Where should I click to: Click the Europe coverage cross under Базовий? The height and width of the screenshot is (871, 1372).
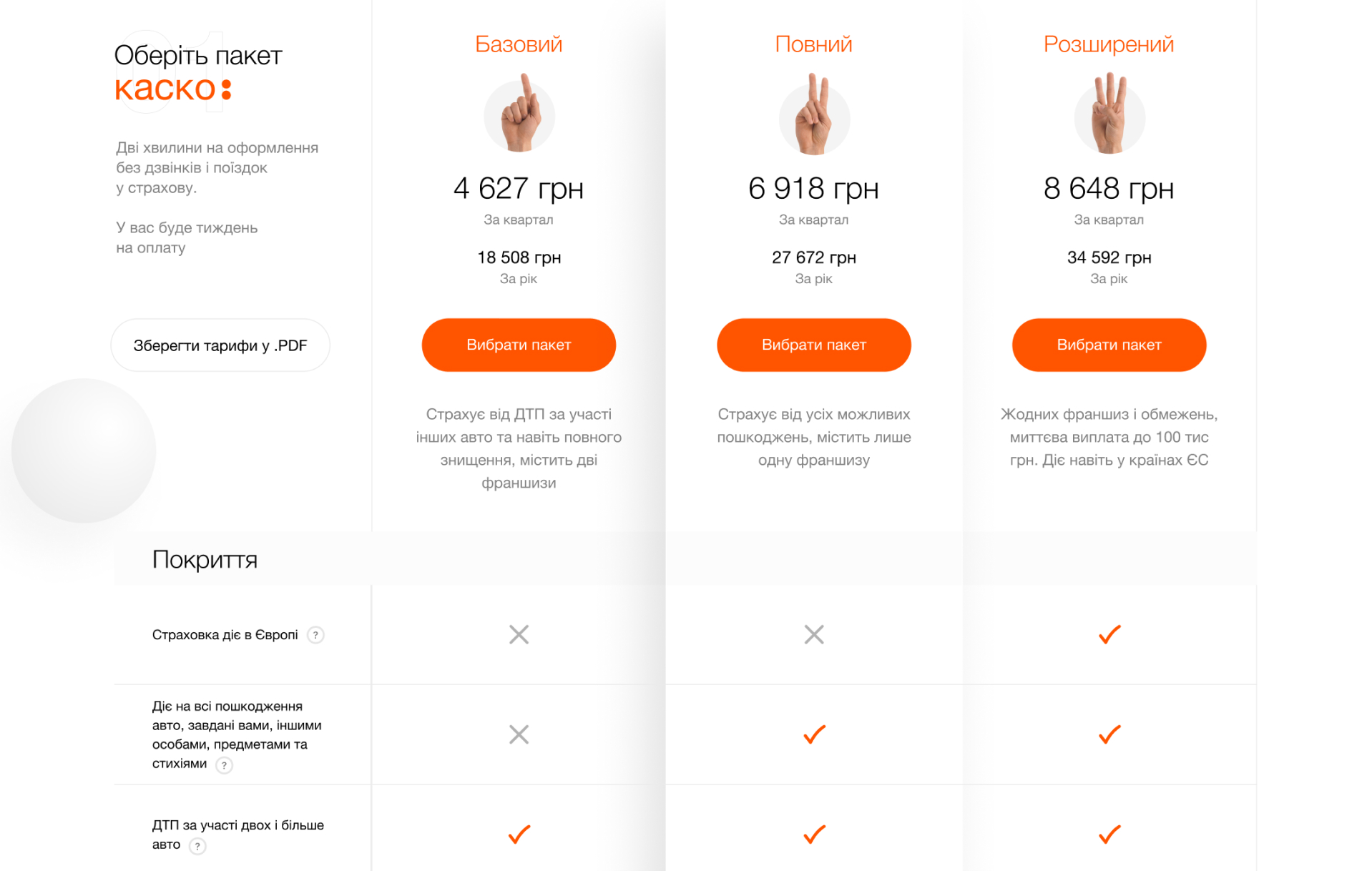(x=519, y=634)
